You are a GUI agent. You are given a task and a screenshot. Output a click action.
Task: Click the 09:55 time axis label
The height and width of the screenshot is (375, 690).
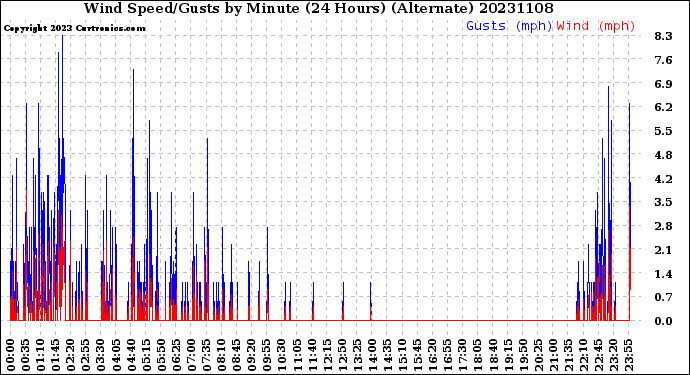(x=267, y=355)
